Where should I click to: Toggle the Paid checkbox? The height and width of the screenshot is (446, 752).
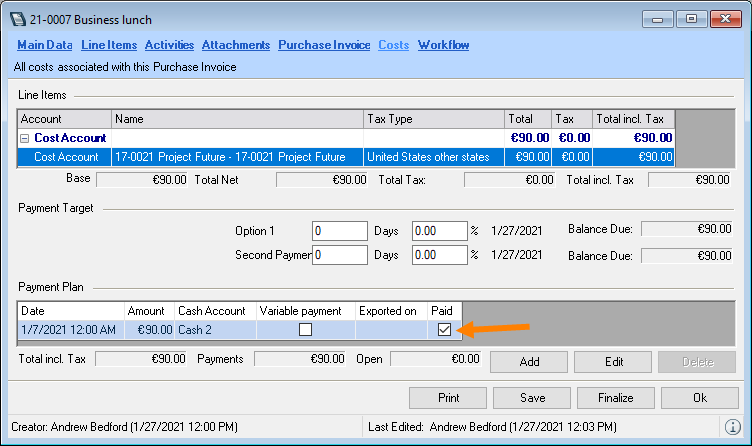coord(444,330)
